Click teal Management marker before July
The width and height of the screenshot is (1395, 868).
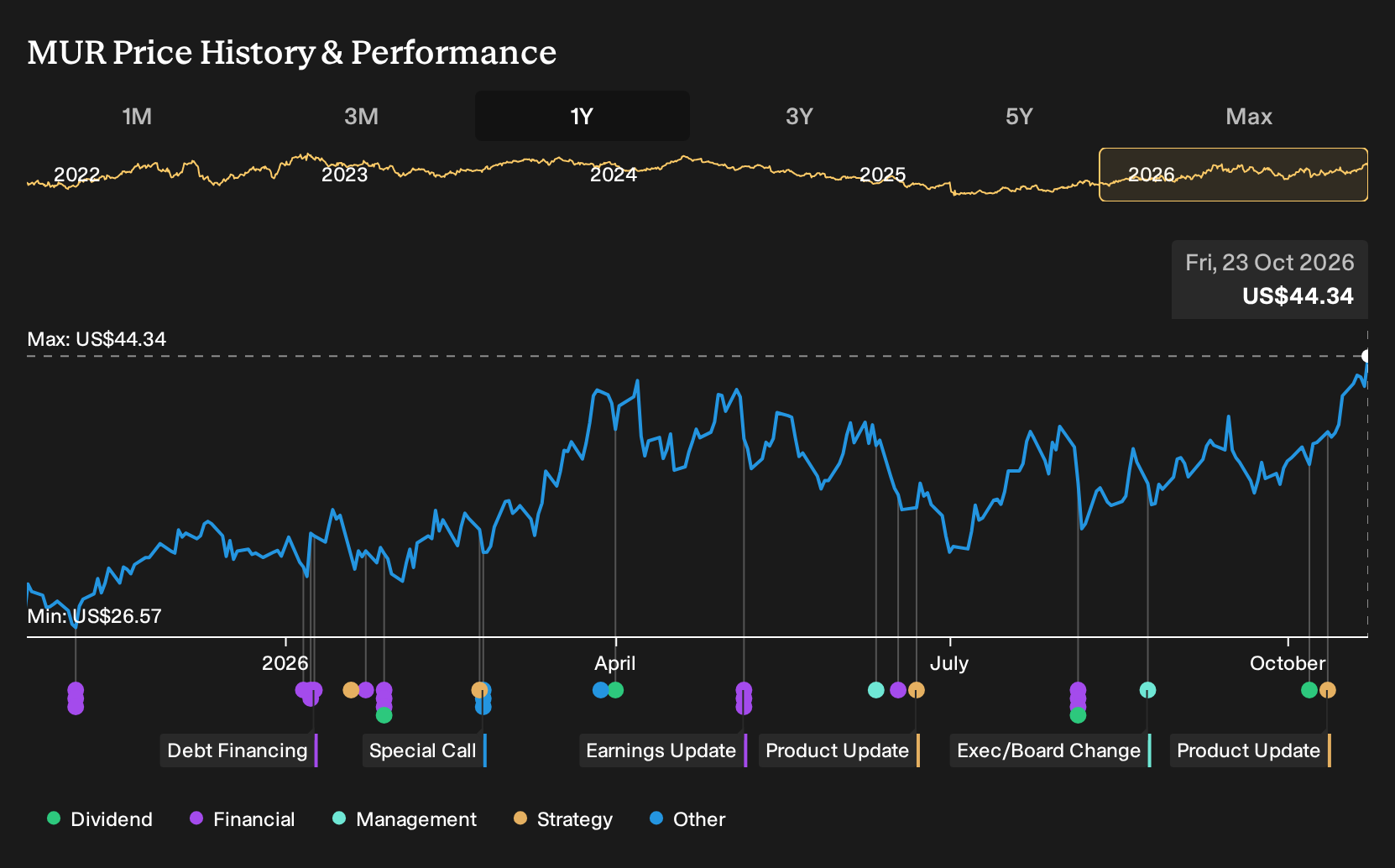tap(876, 690)
